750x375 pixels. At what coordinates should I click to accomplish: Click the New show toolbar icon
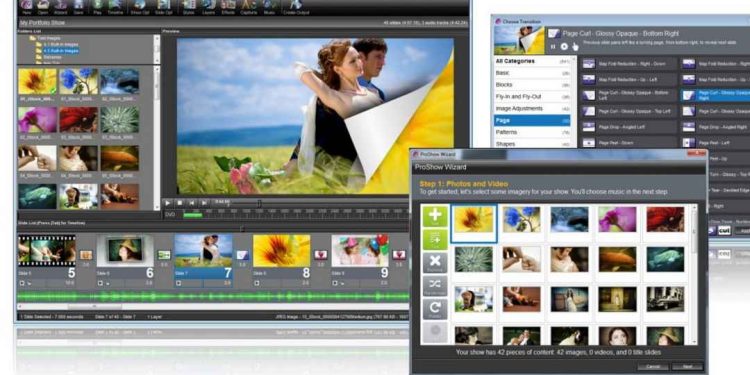[27, 6]
